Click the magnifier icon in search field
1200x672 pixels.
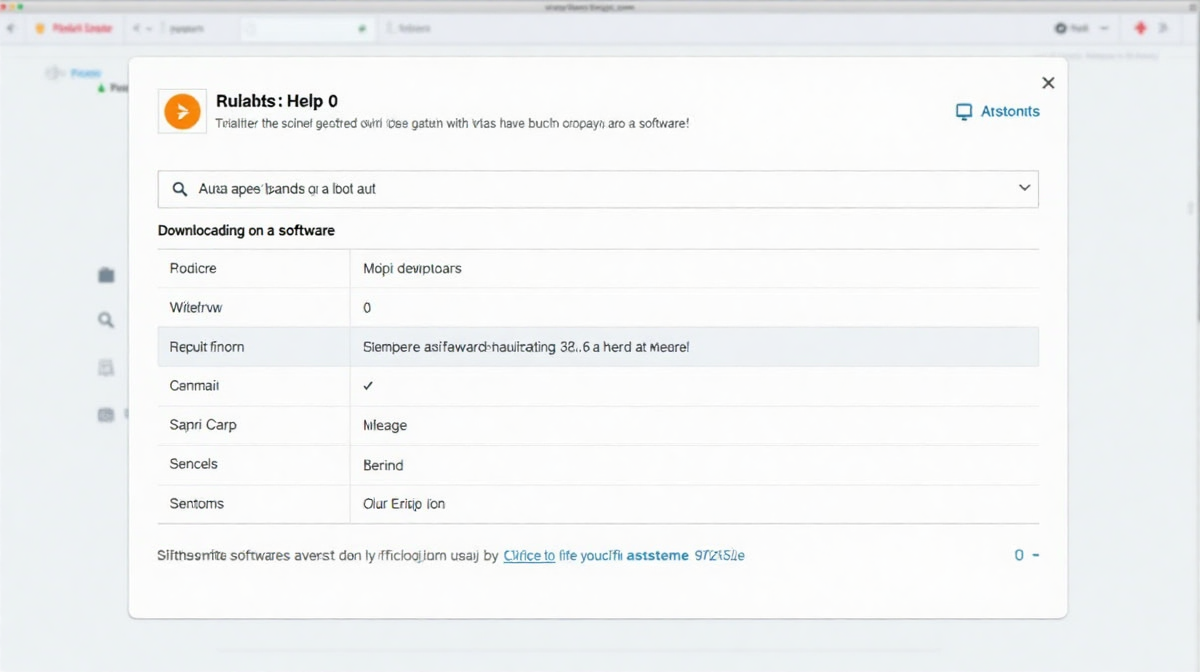[180, 188]
